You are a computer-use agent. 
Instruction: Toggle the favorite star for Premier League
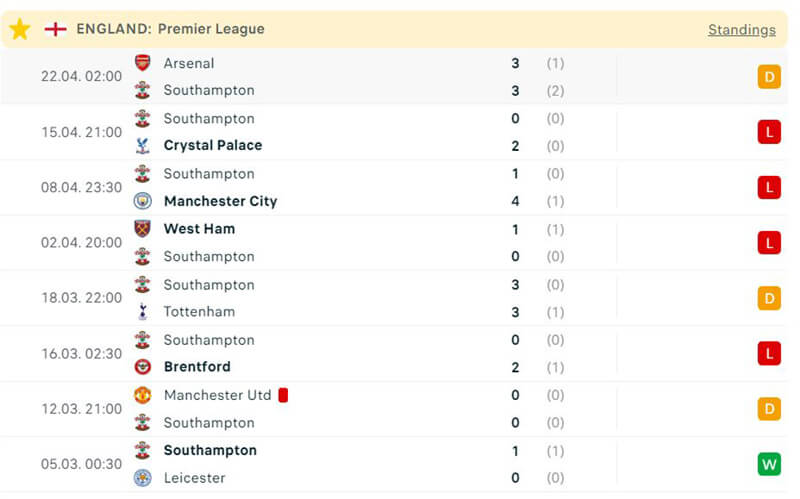coord(20,29)
